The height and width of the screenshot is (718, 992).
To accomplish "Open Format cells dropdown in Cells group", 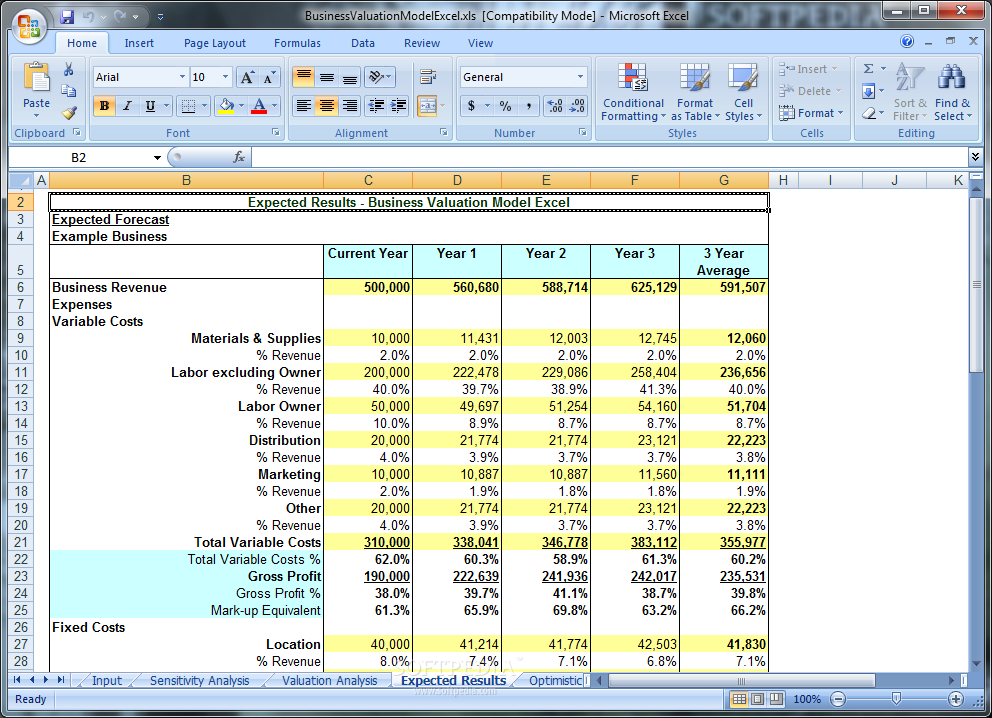I will tap(811, 113).
